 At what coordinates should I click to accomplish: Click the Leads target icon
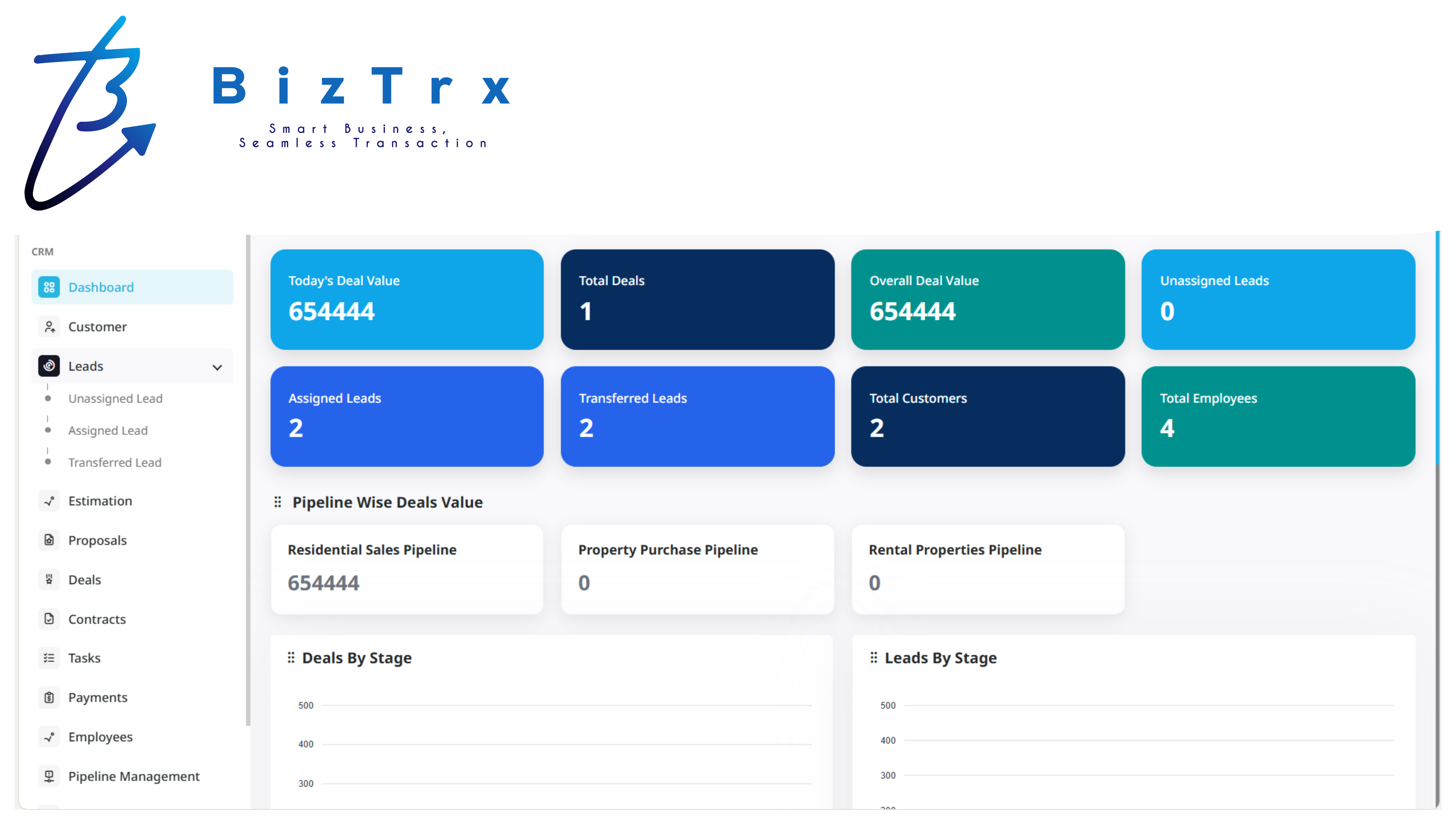click(x=49, y=366)
